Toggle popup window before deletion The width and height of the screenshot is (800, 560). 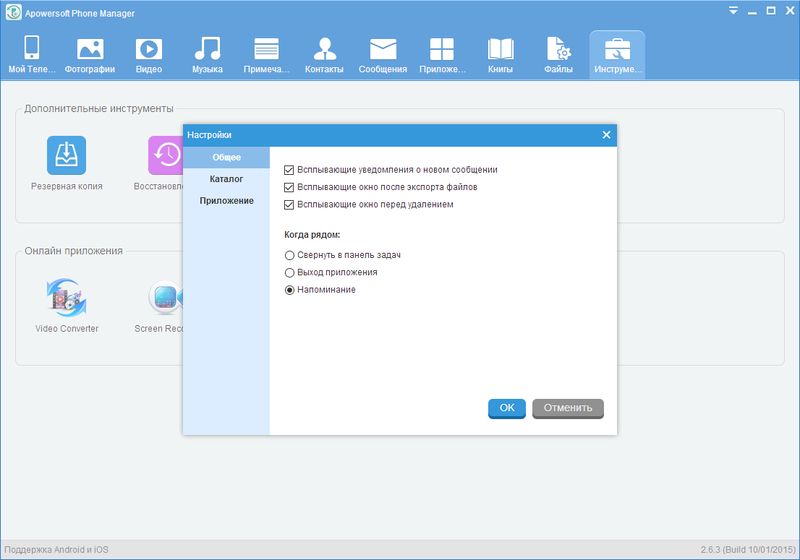[x=289, y=205]
